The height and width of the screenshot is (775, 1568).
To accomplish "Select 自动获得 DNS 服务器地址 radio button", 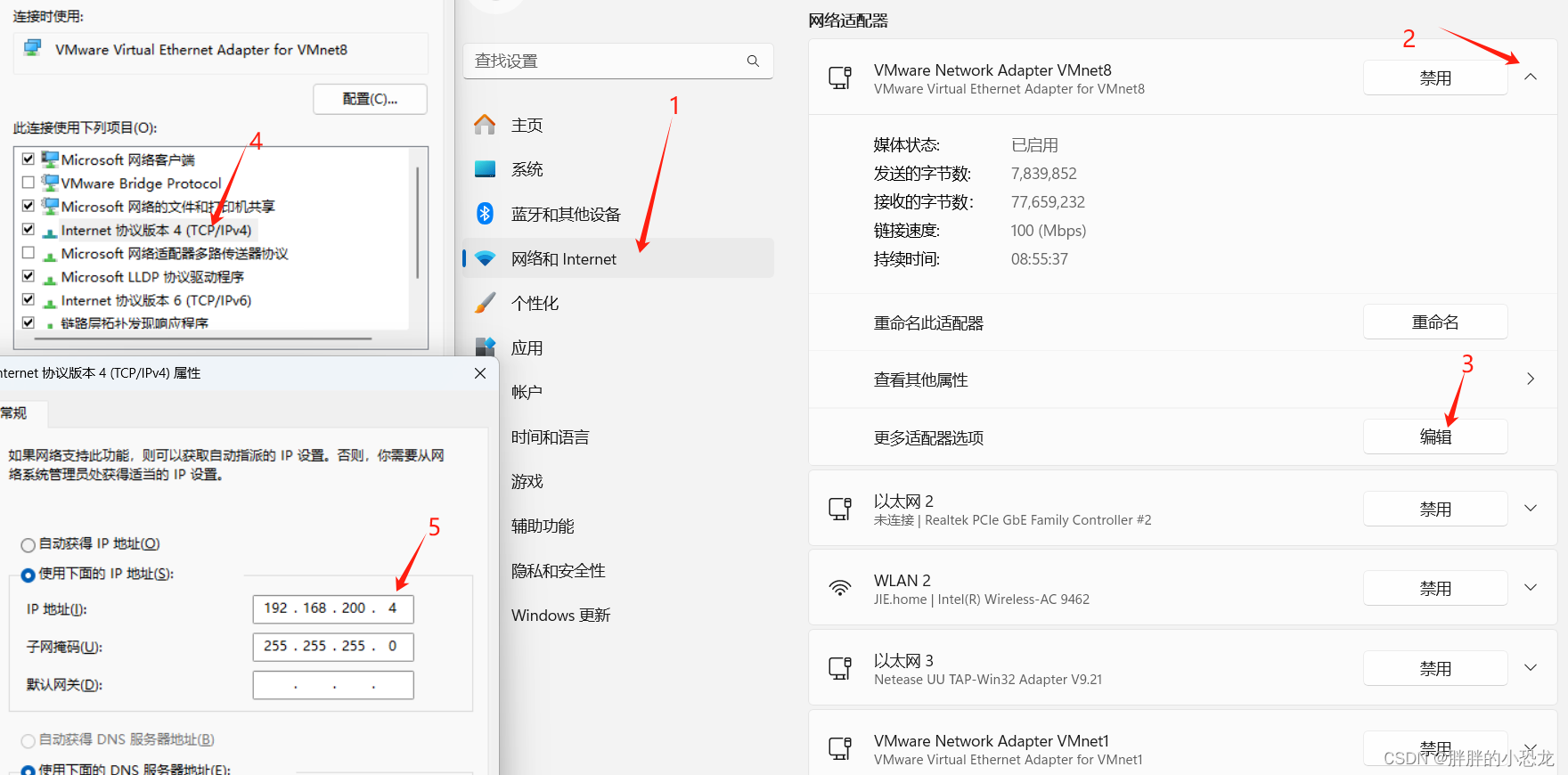I will 29,741.
